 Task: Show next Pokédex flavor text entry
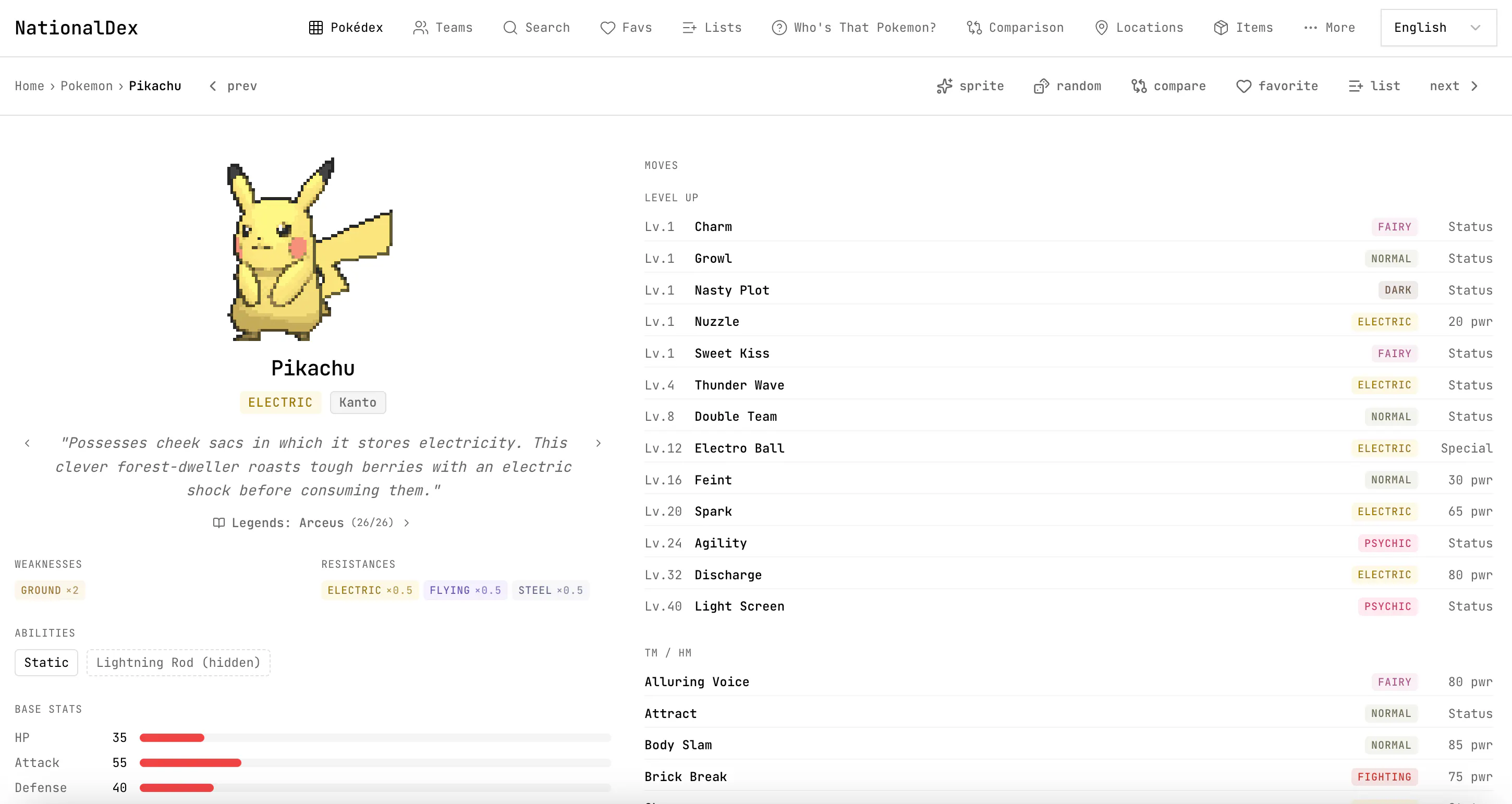tap(598, 443)
